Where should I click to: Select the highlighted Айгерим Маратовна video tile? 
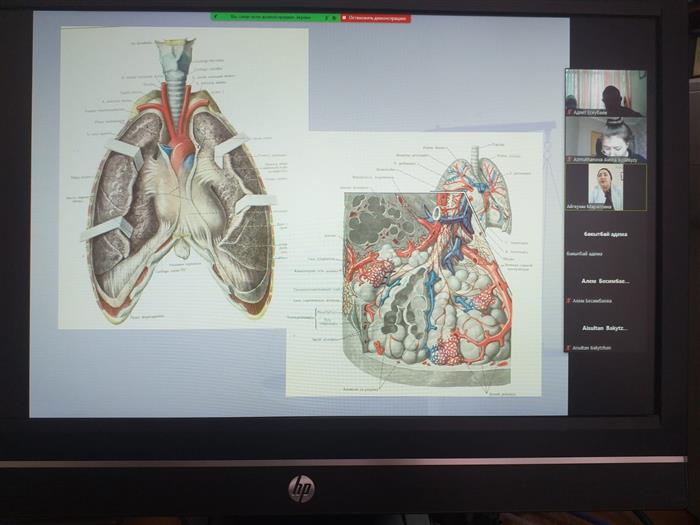click(x=605, y=187)
